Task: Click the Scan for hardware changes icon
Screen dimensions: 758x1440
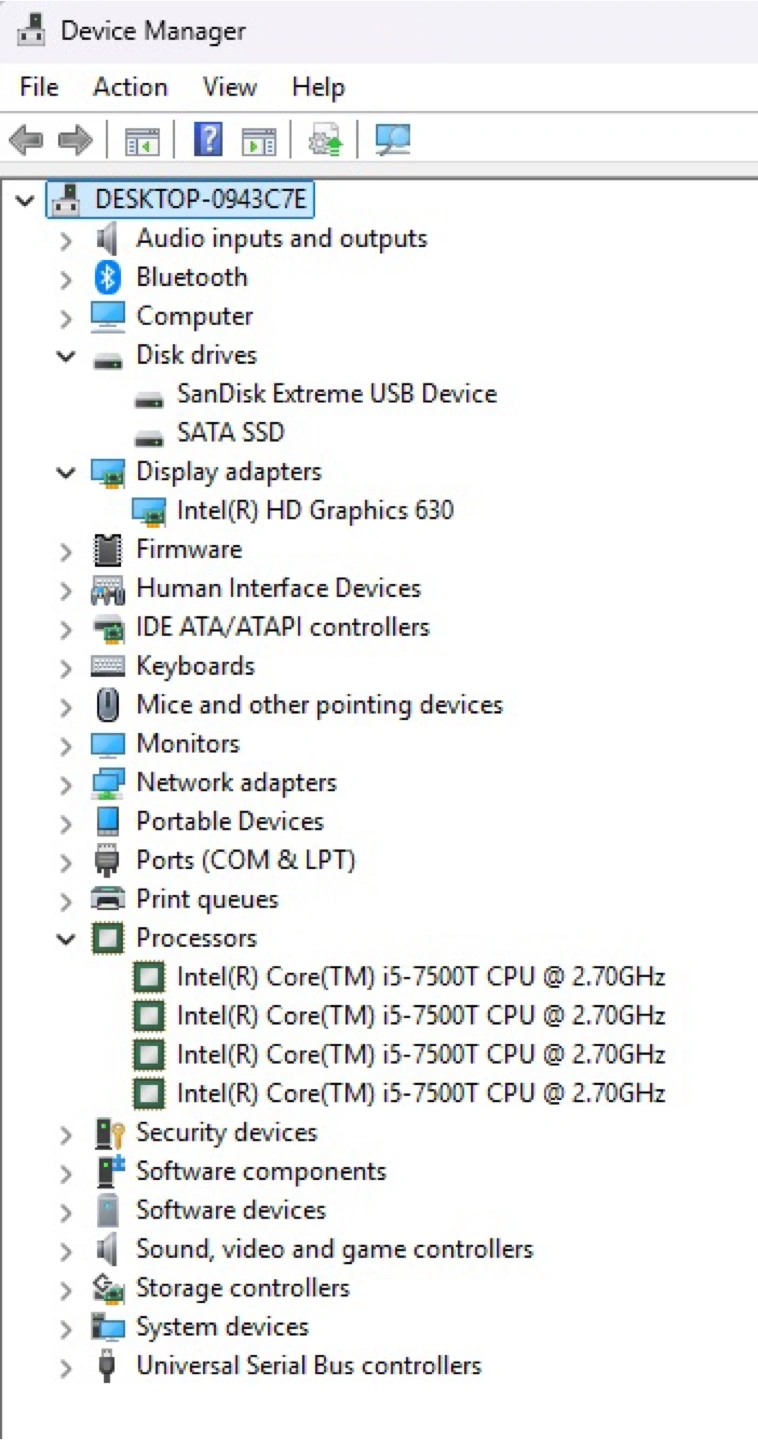Action: [x=393, y=140]
